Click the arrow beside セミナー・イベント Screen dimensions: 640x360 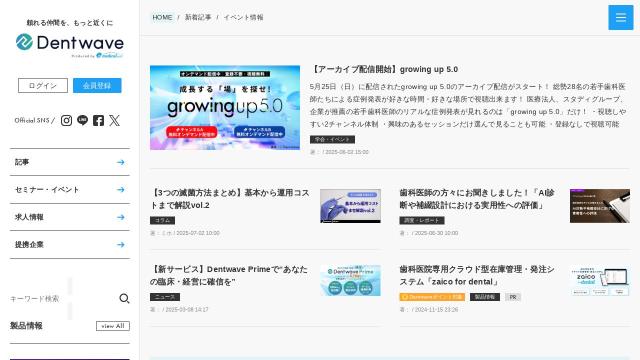[x=120, y=190]
